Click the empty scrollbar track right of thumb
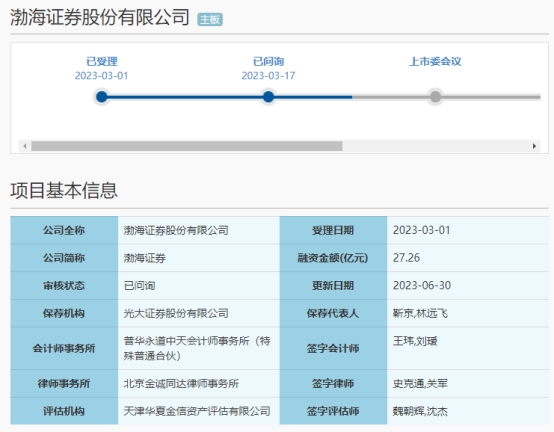This screenshot has width=554, height=432. (436, 146)
